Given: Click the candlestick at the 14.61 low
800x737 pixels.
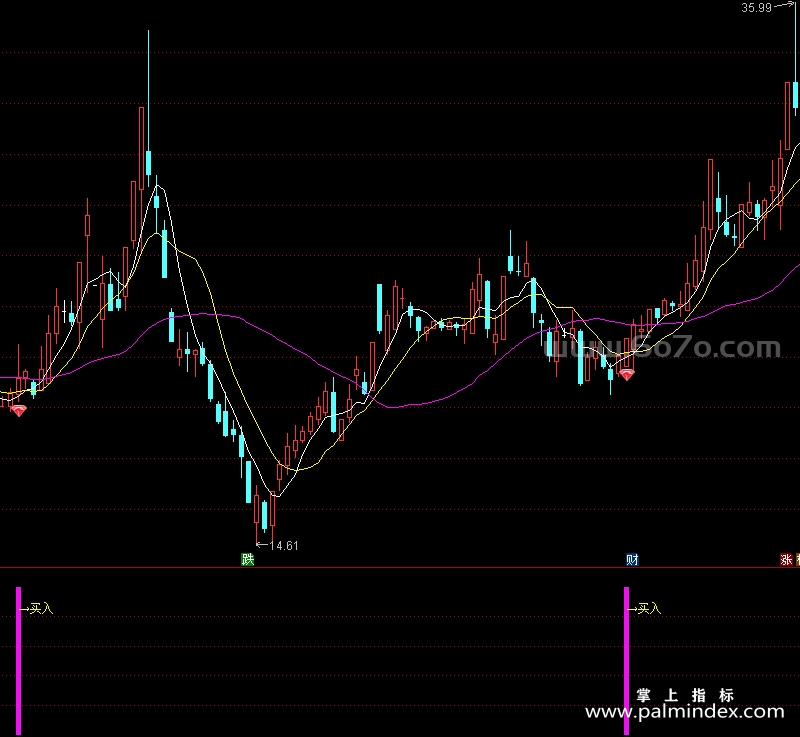Looking at the screenshot, I should (x=257, y=515).
